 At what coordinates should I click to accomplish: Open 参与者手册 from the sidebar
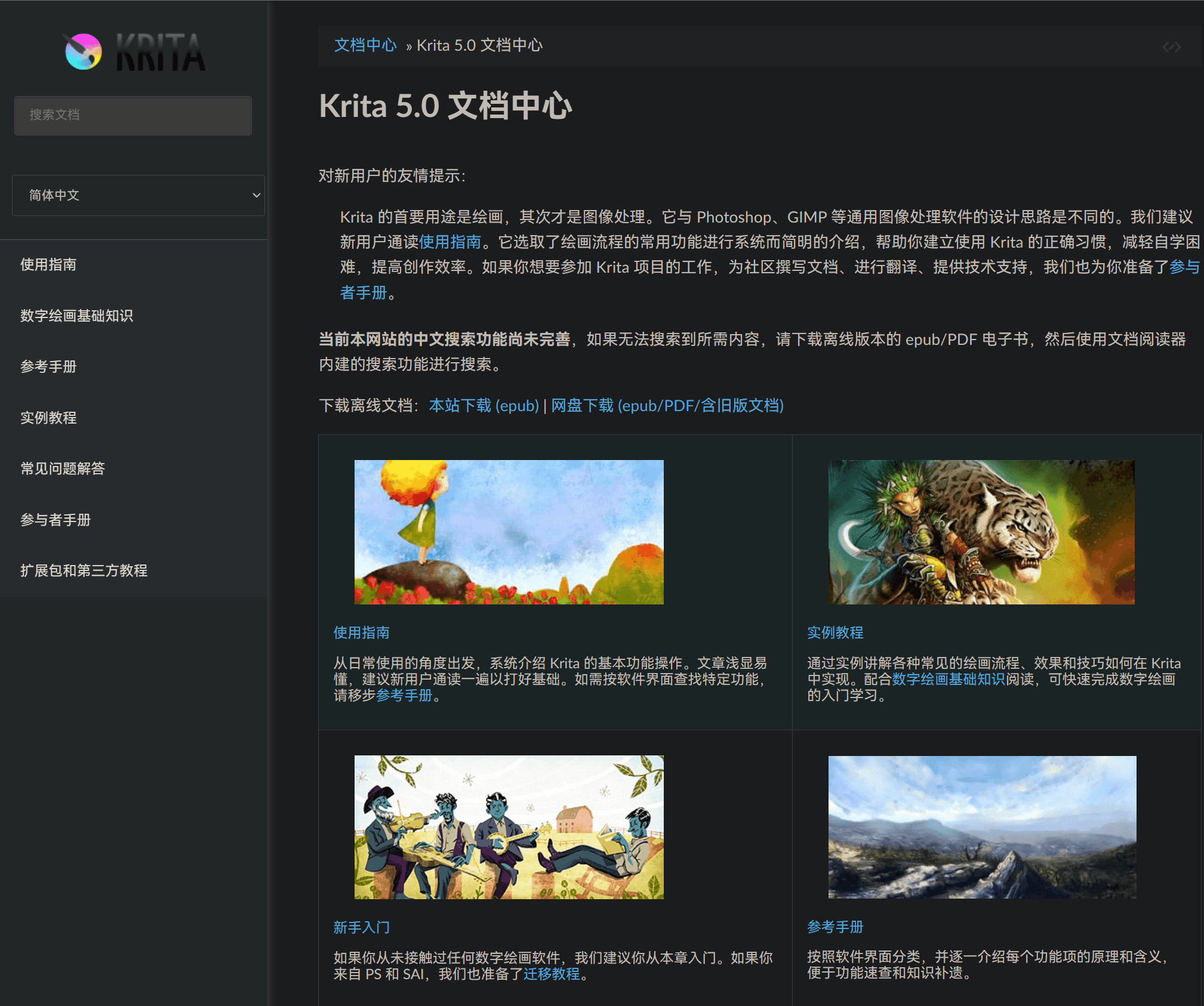54,520
